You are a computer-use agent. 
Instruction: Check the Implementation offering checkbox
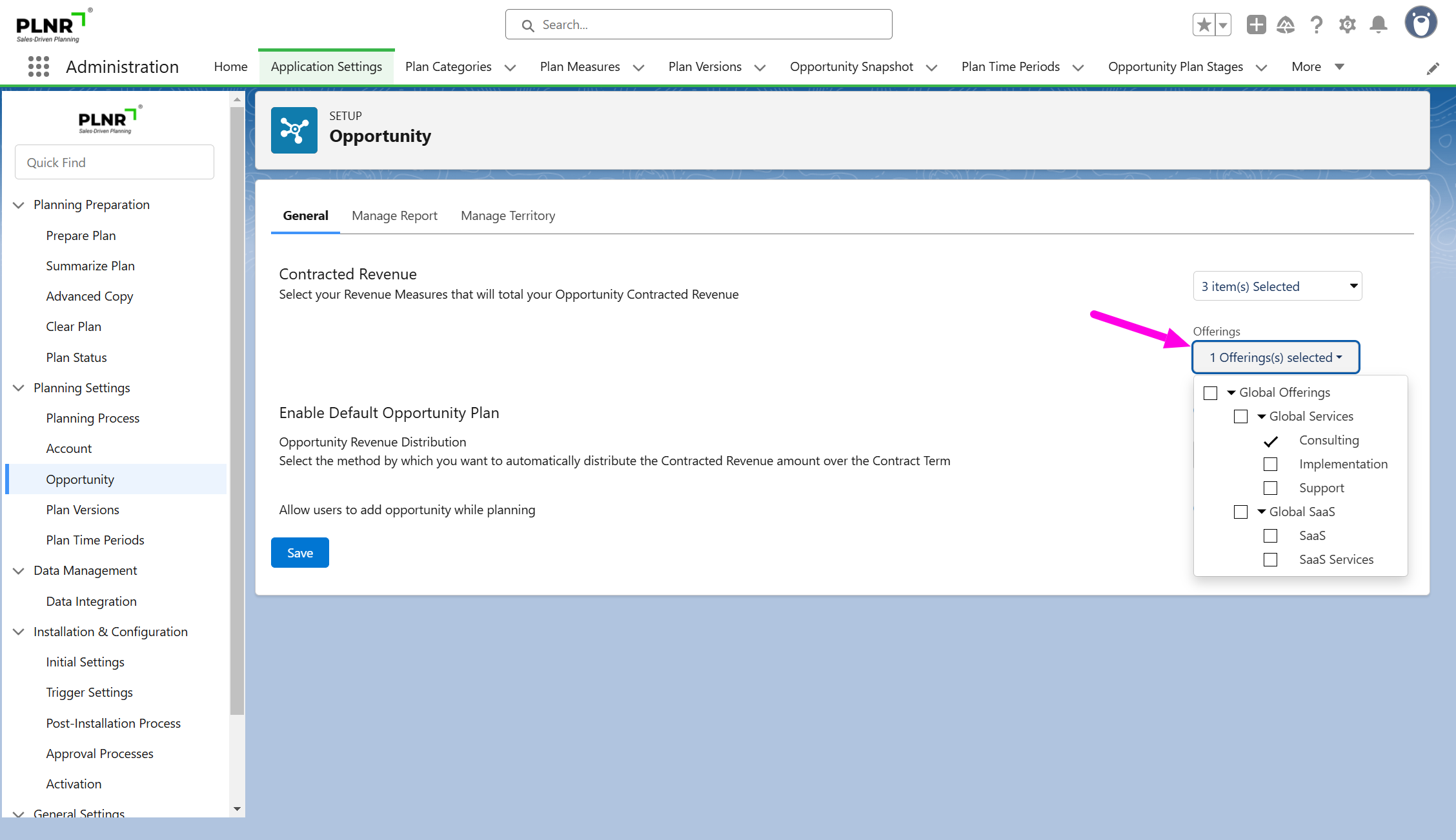[x=1270, y=465]
